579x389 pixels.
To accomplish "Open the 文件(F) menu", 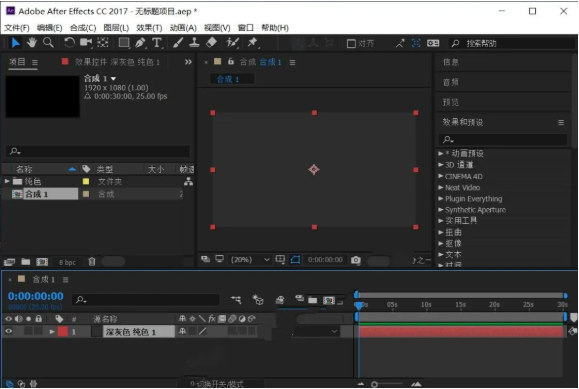I will coord(17,28).
